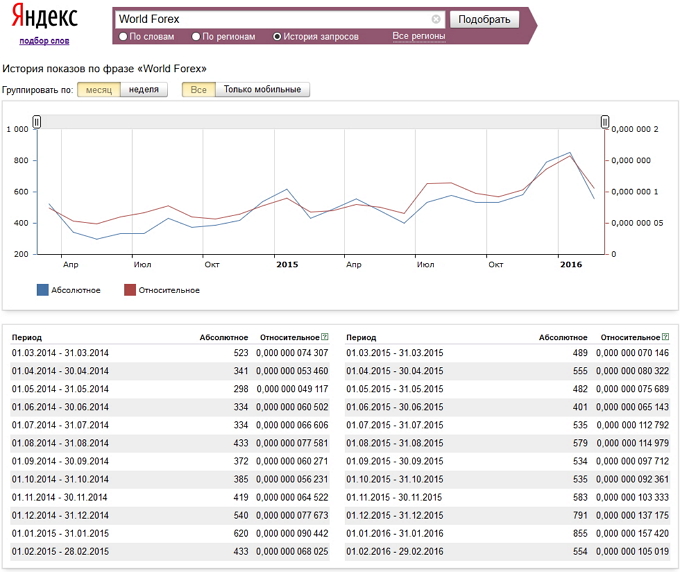Click the Подобрать button
Viewport: 680px width, 572px height.
pos(484,20)
